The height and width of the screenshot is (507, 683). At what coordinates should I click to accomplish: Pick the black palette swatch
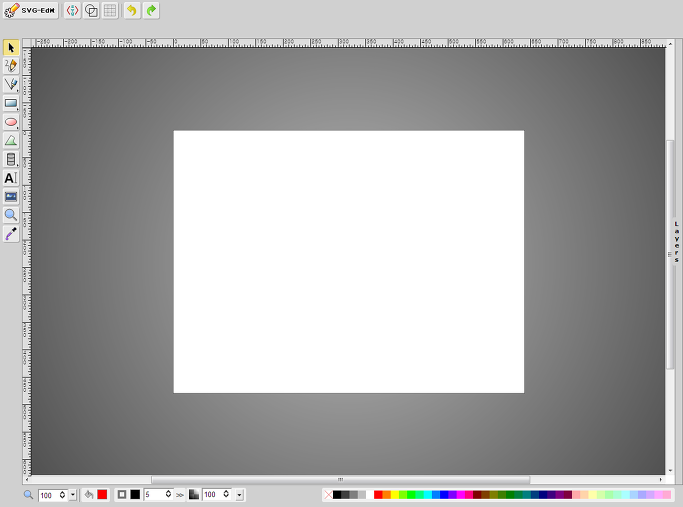click(337, 495)
